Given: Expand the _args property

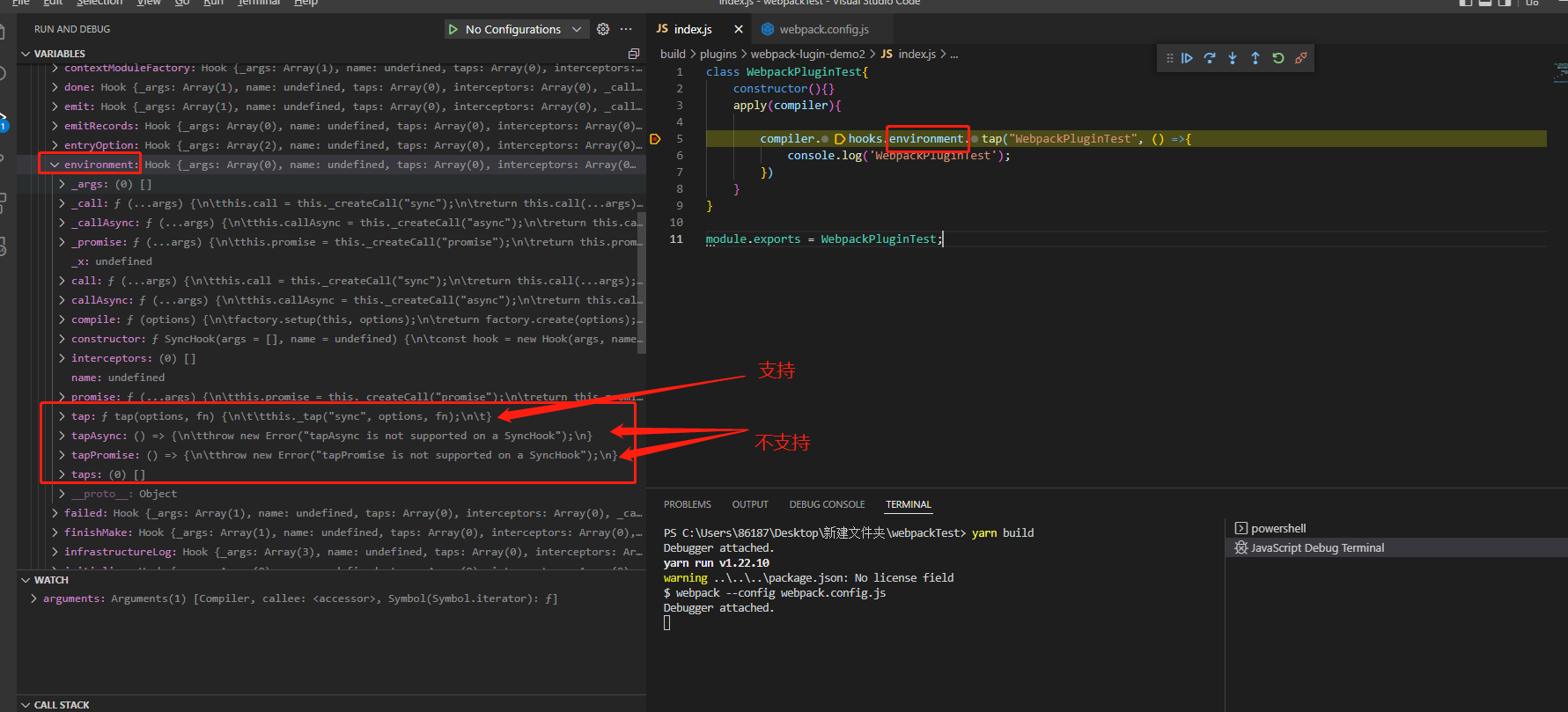Looking at the screenshot, I should (x=62, y=184).
